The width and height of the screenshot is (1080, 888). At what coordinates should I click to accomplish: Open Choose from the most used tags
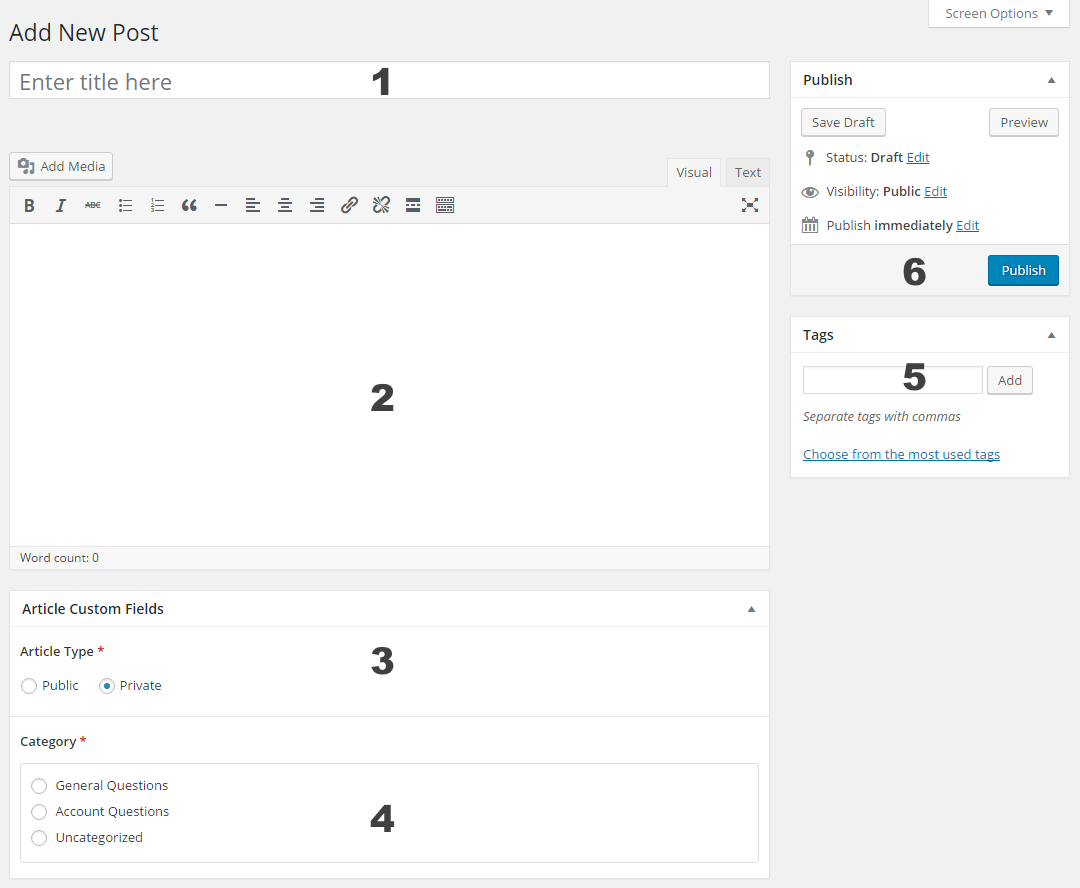click(x=901, y=455)
